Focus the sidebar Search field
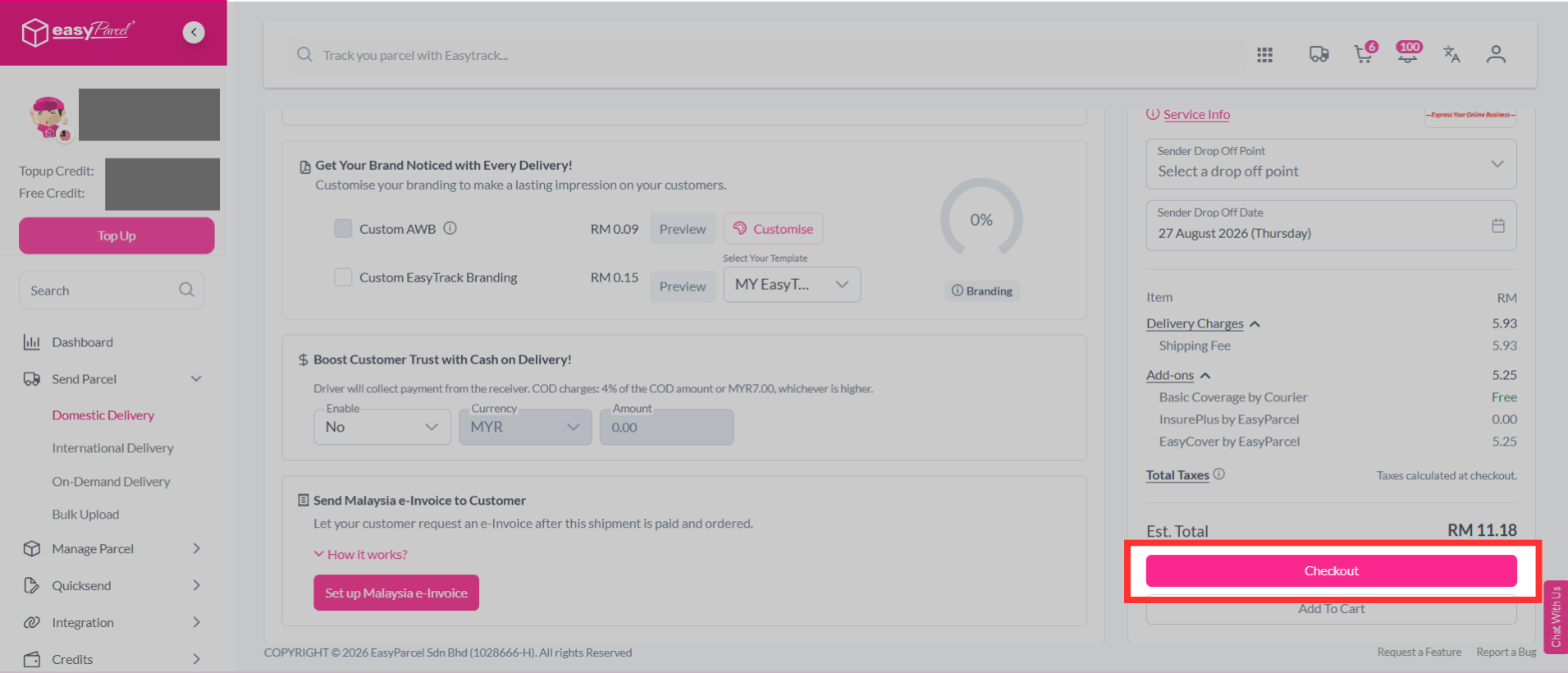 (x=112, y=290)
